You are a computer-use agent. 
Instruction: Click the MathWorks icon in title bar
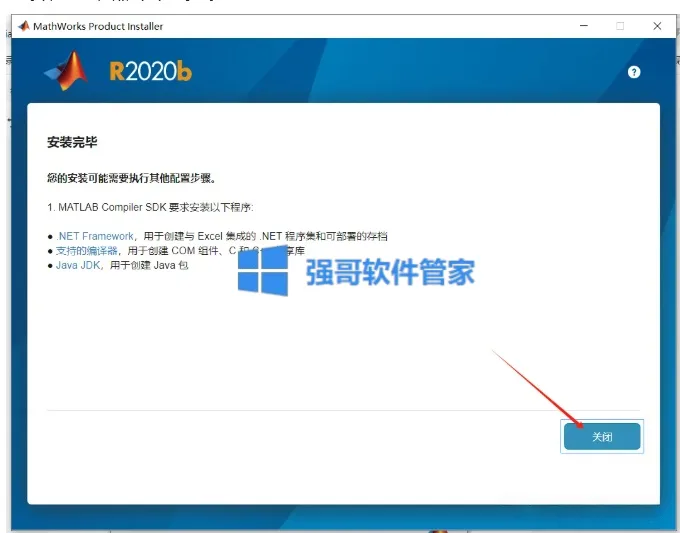point(24,26)
